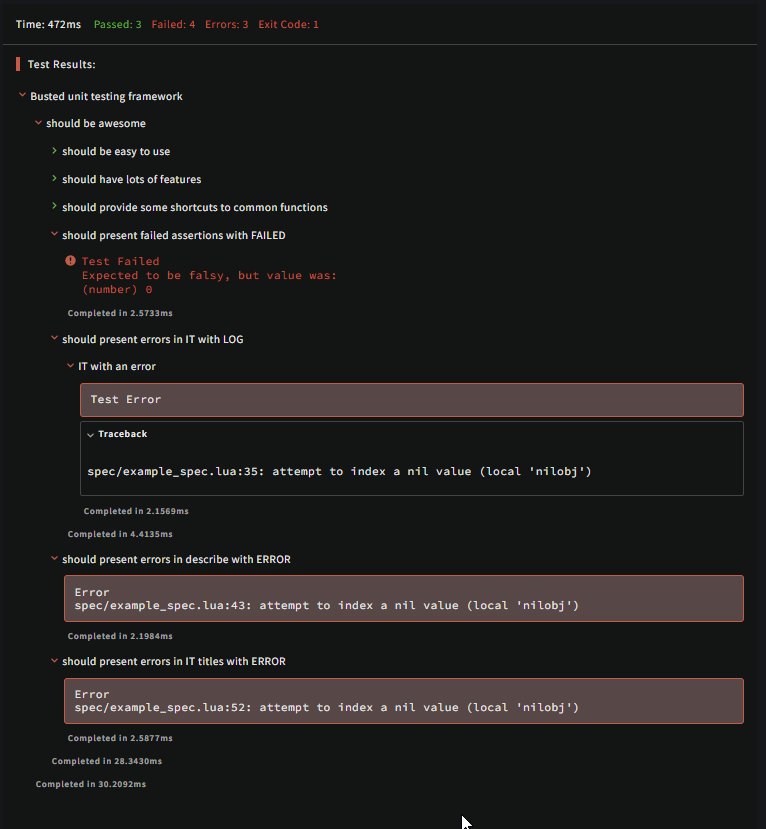The width and height of the screenshot is (766, 829).
Task: Collapse failed assertions with FAILED chevron
Action: (x=54, y=234)
